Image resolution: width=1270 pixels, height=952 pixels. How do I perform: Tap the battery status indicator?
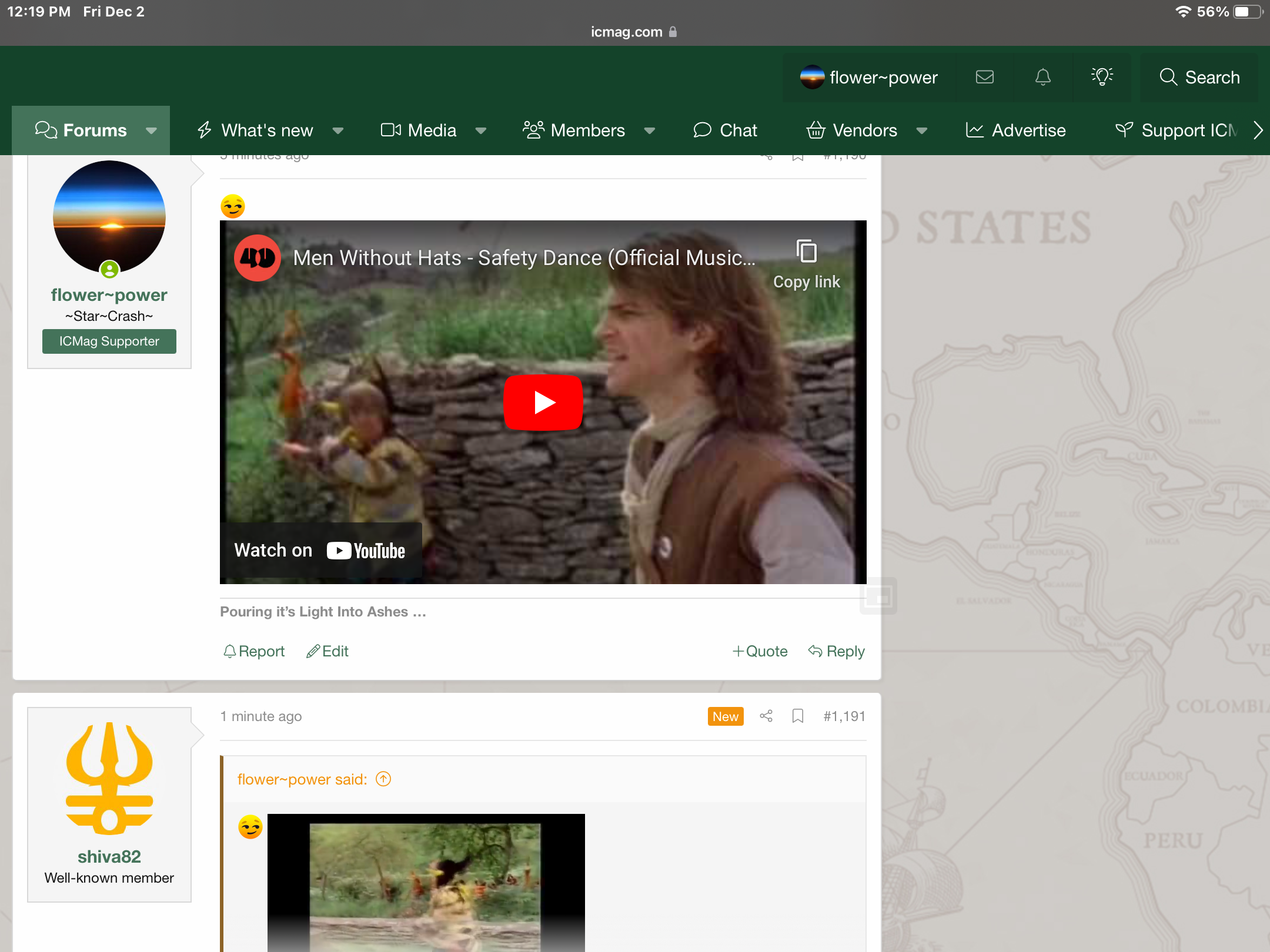[x=1248, y=11]
